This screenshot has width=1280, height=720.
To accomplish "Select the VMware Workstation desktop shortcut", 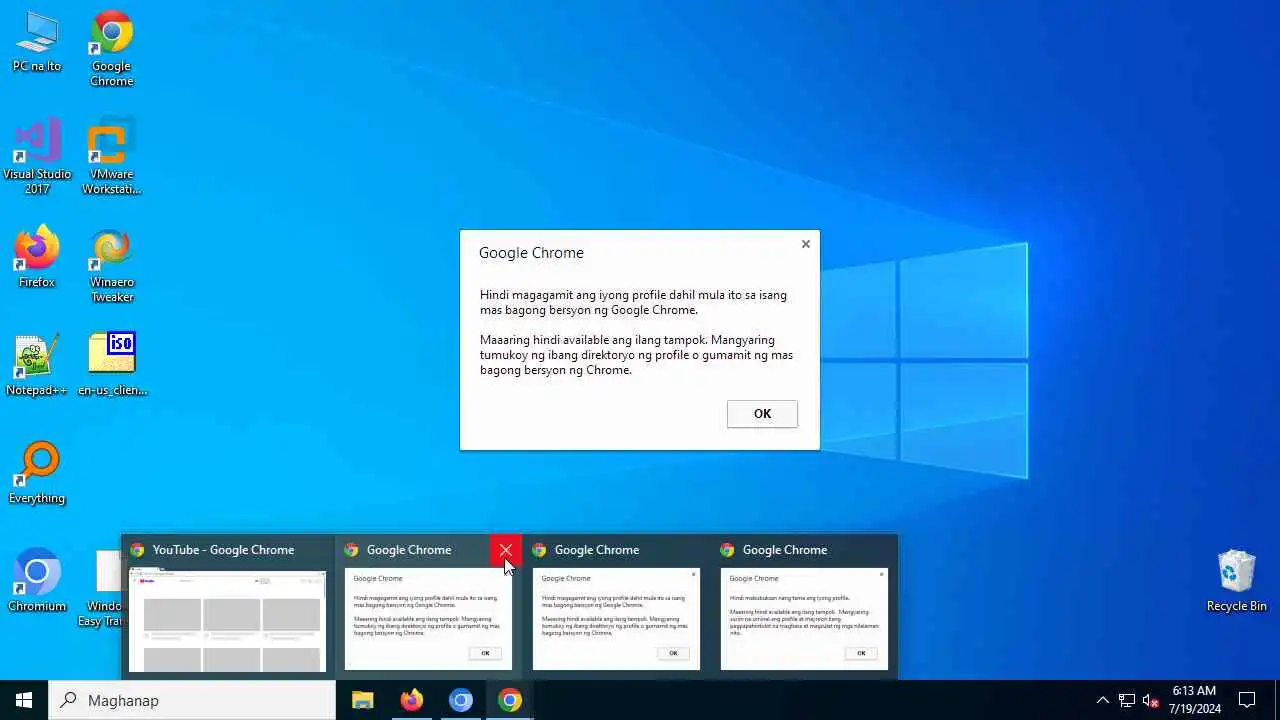I will [111, 156].
